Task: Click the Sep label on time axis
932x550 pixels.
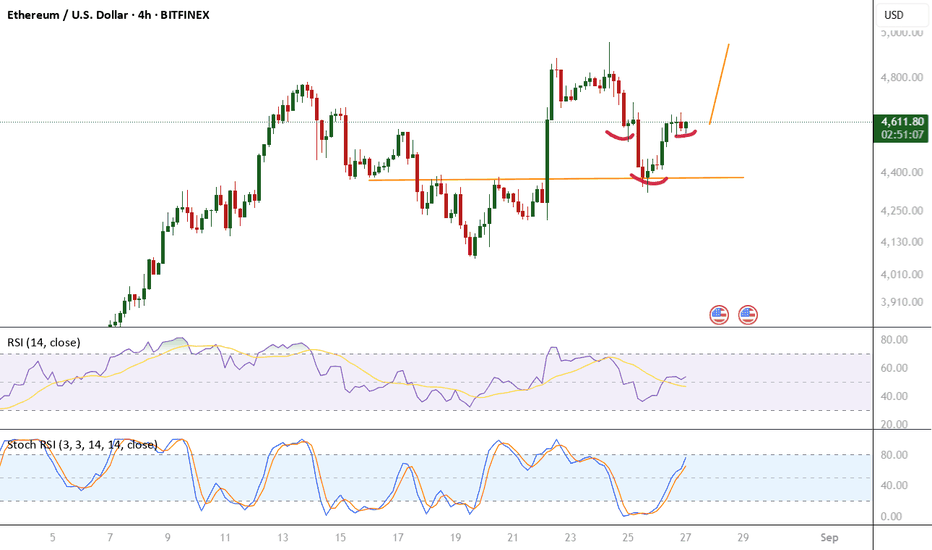Action: (x=829, y=538)
